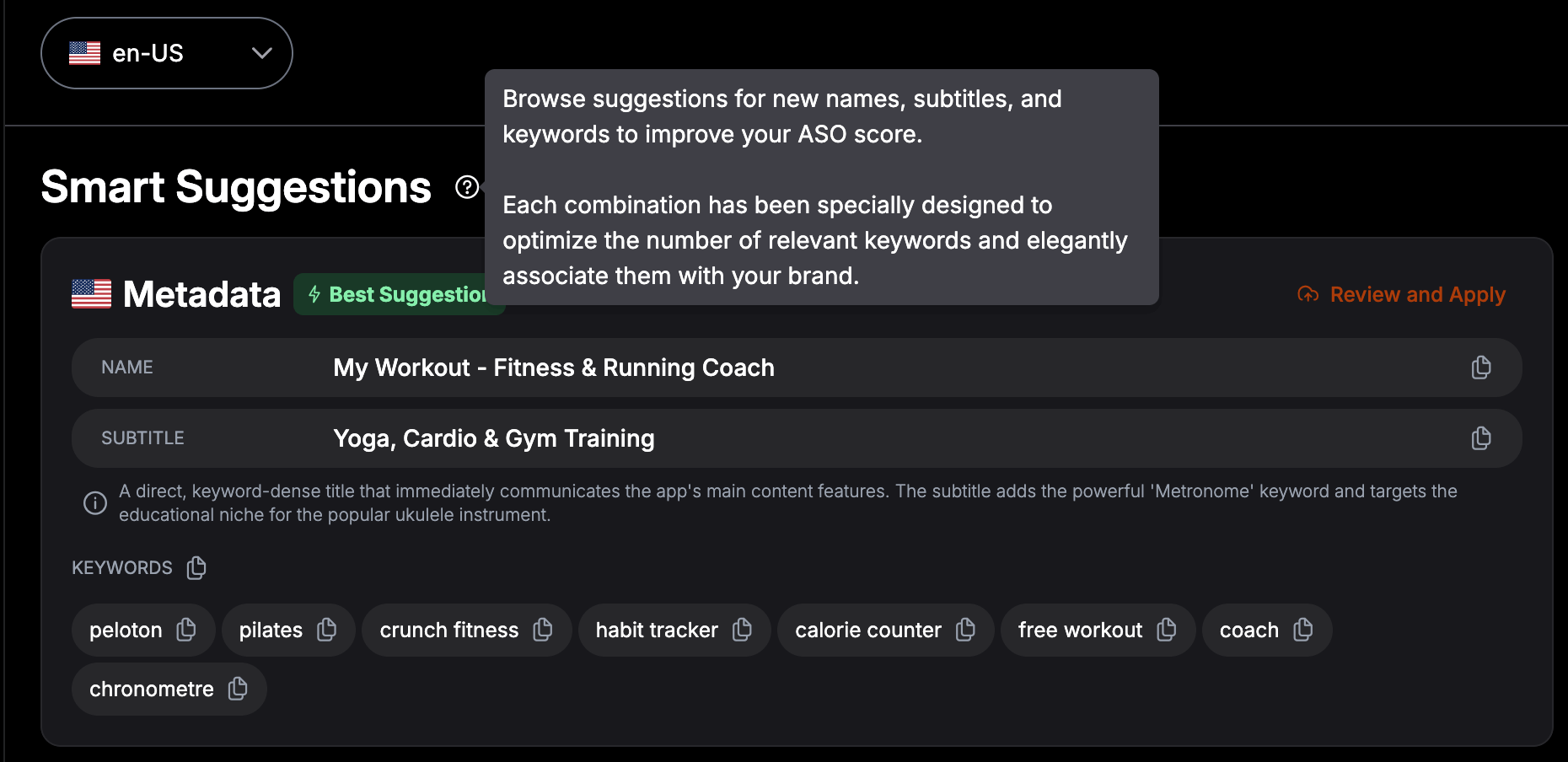
Task: Copy the peloton keyword
Action: (x=187, y=630)
